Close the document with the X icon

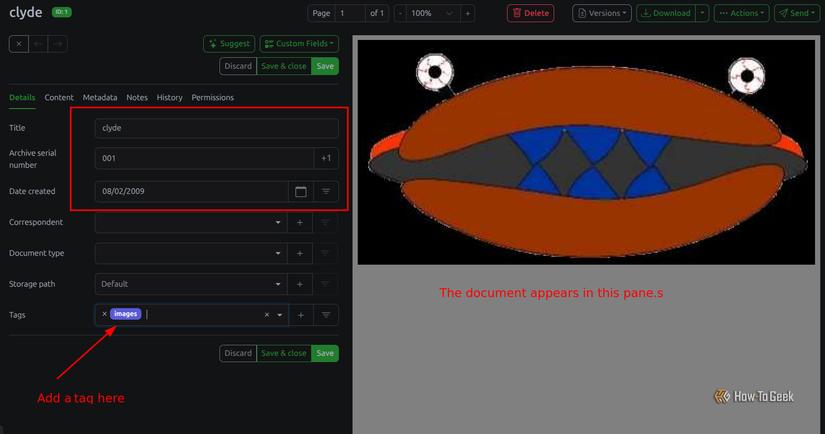click(19, 44)
